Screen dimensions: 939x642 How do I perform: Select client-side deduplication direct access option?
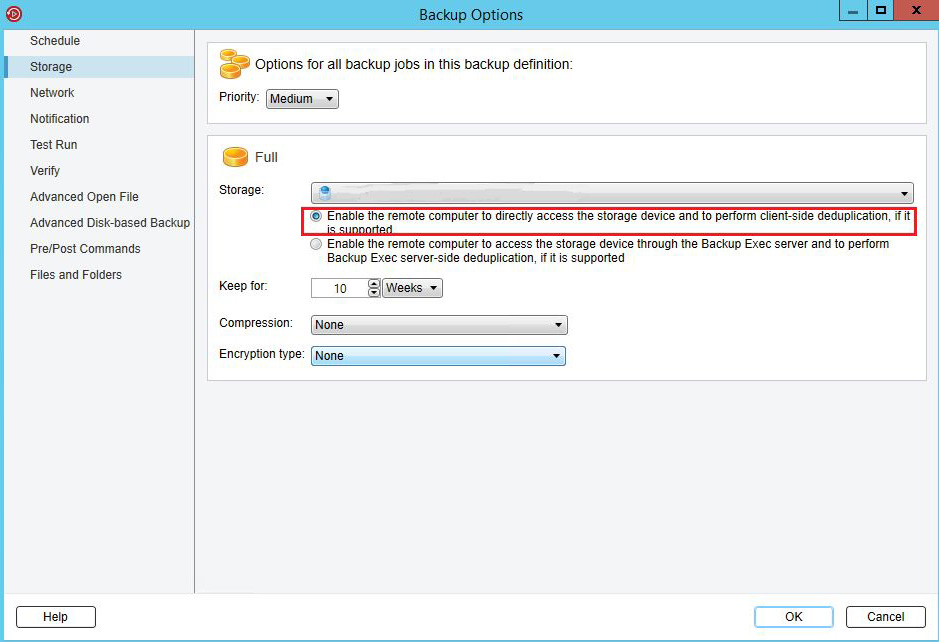pyautogui.click(x=317, y=216)
